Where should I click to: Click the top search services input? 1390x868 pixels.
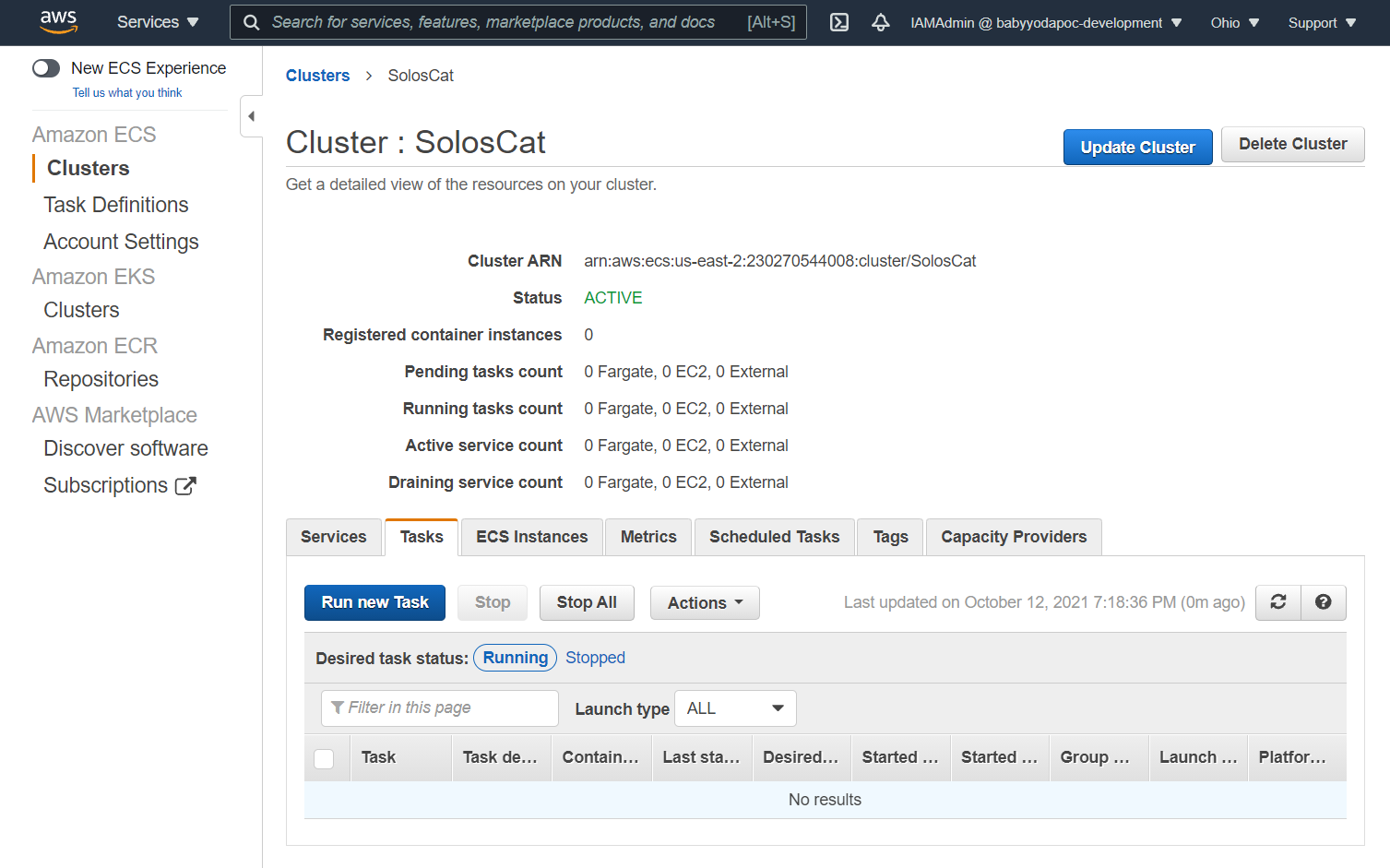[517, 22]
